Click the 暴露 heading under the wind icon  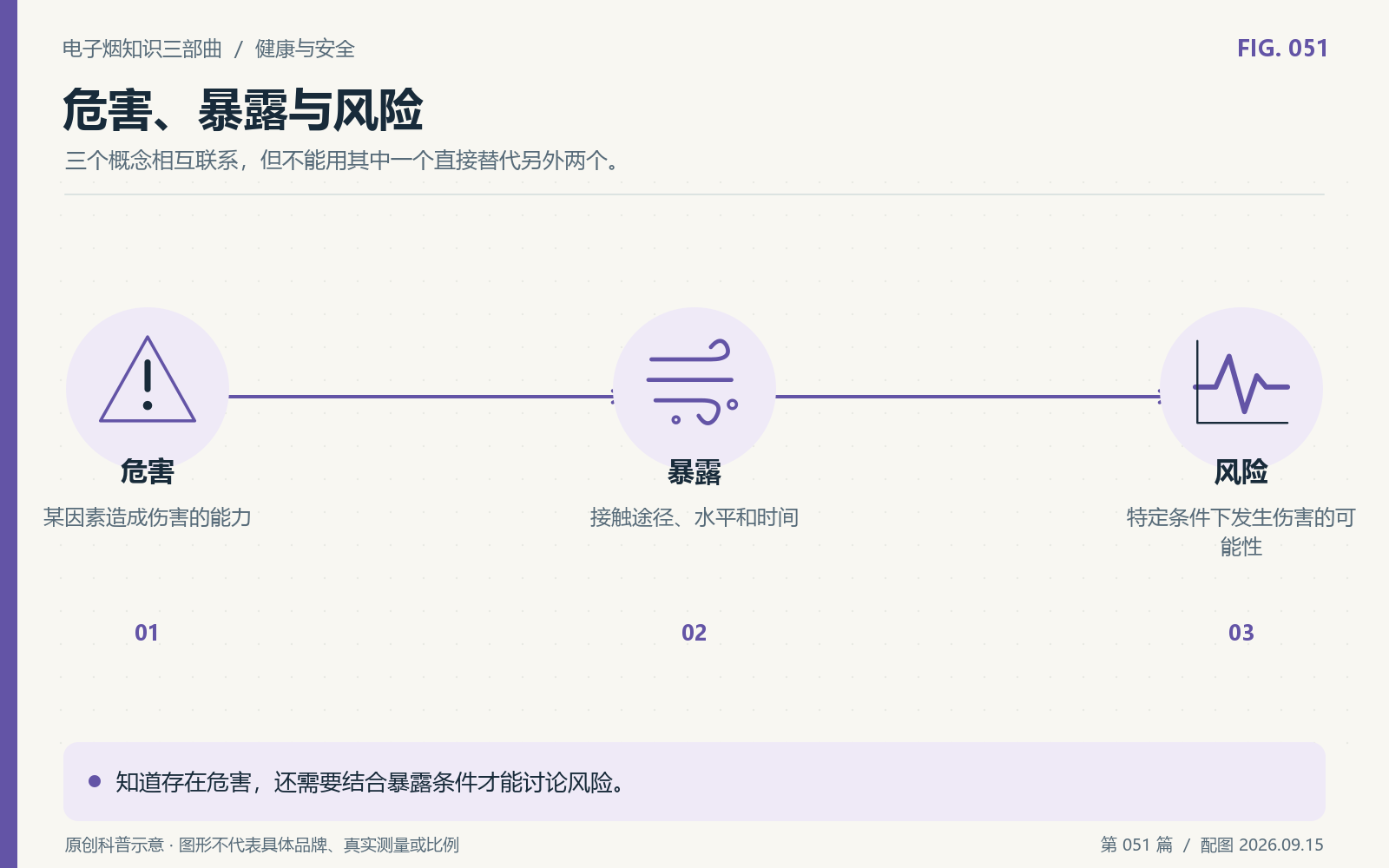(x=694, y=471)
